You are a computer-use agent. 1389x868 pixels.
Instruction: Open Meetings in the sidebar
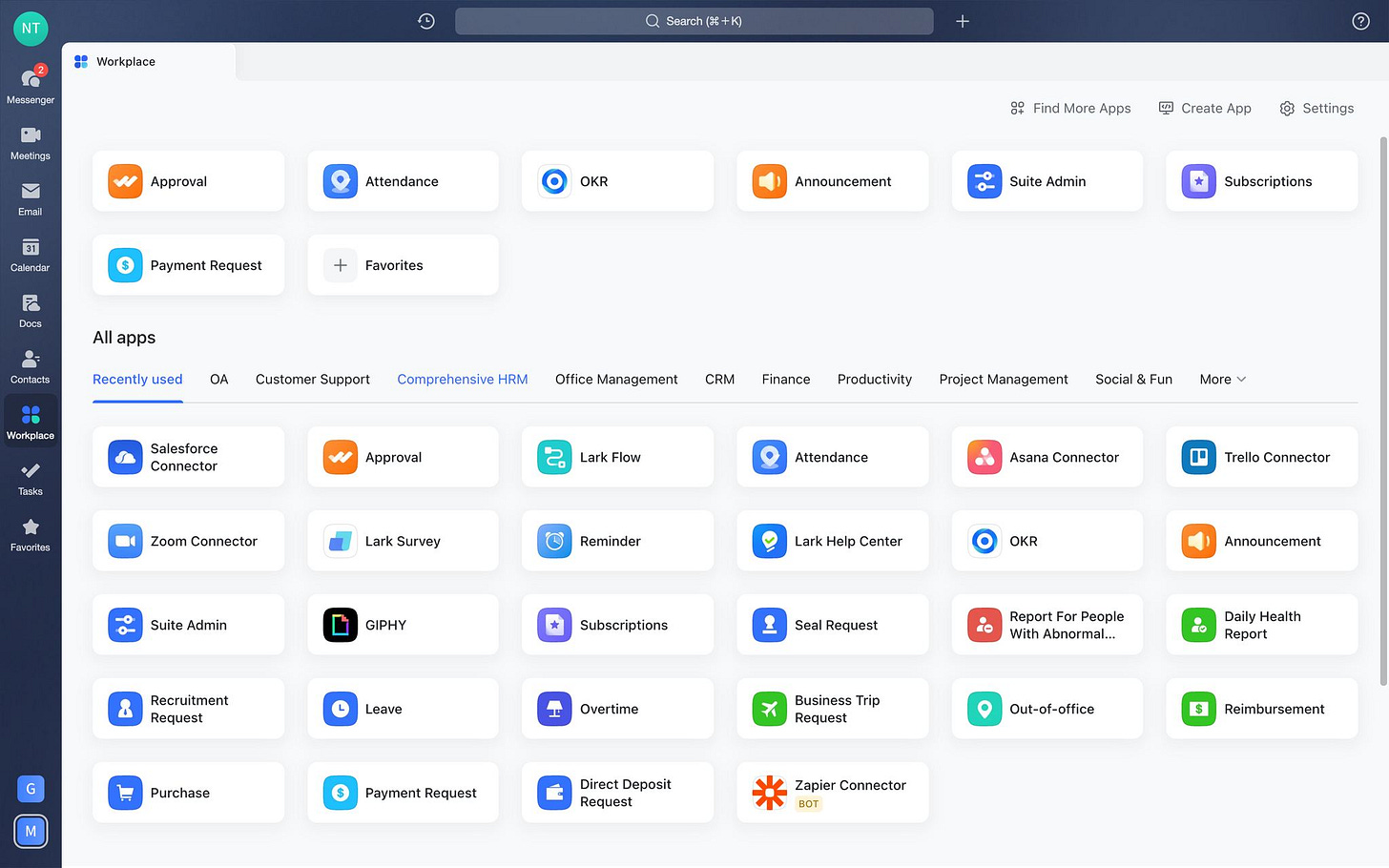[31, 143]
